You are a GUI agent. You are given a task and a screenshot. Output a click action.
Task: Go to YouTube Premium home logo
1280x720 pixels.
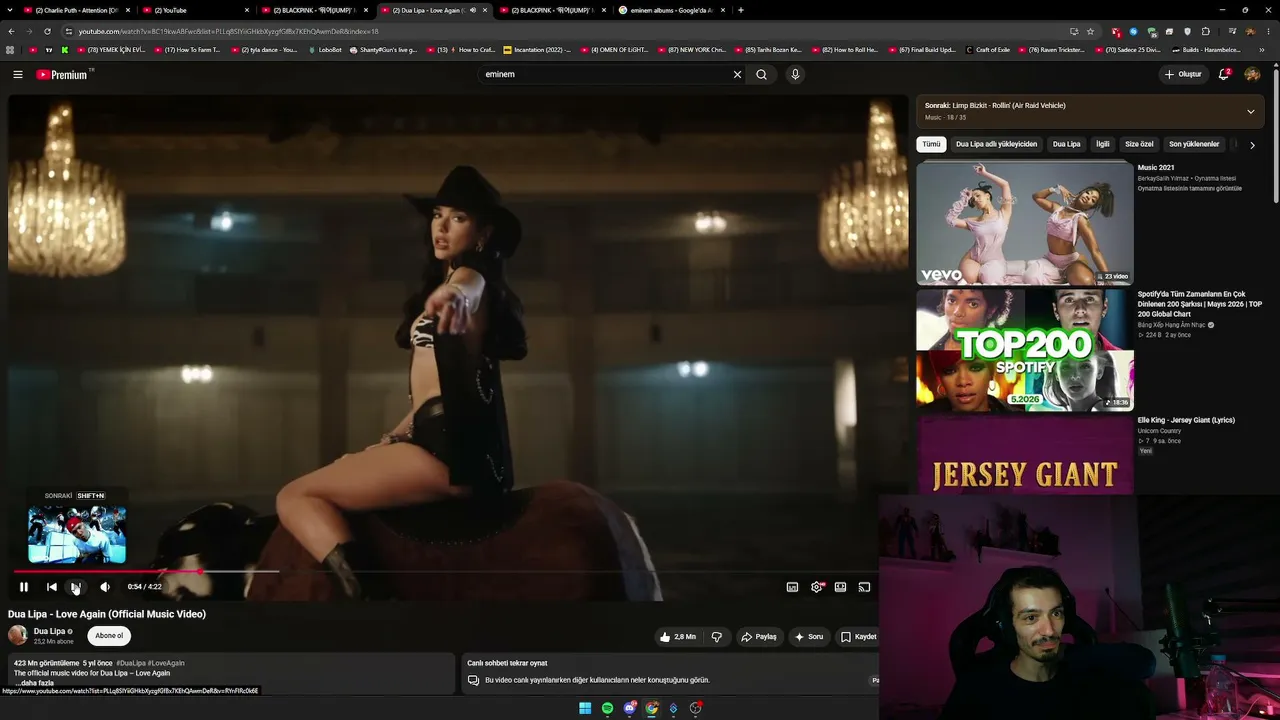point(62,74)
